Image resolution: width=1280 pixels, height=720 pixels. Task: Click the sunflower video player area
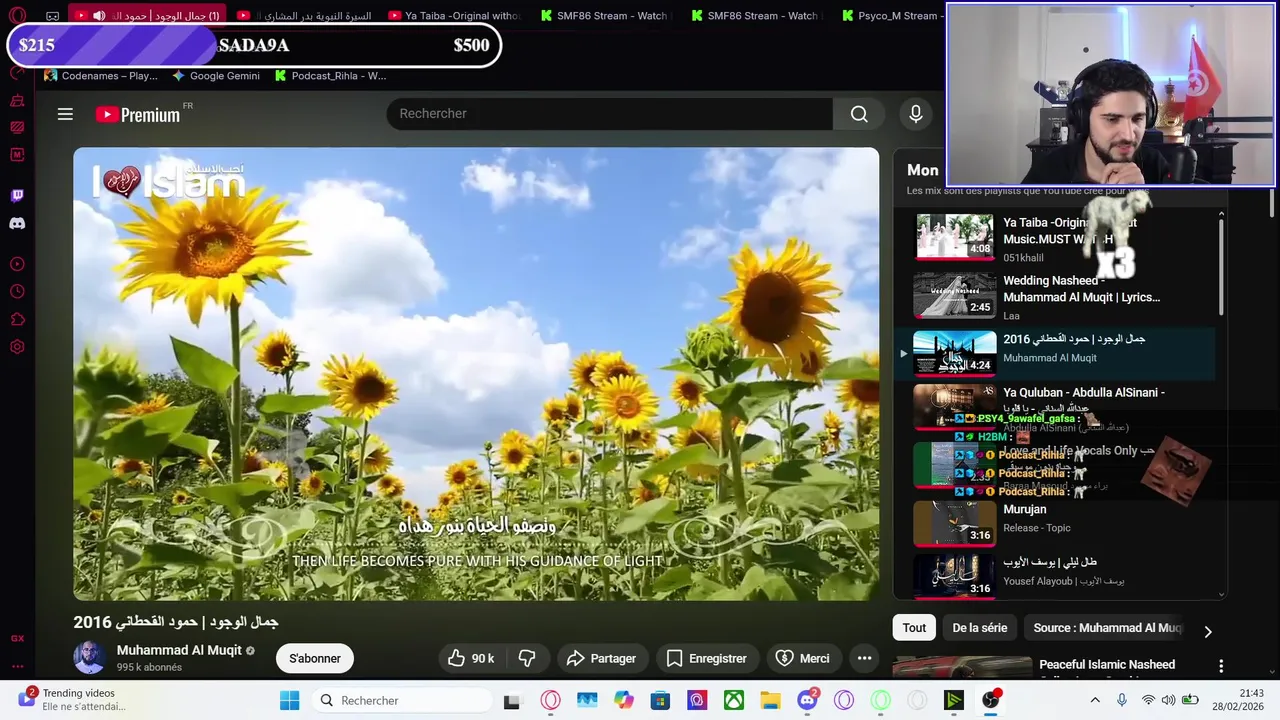[476, 374]
